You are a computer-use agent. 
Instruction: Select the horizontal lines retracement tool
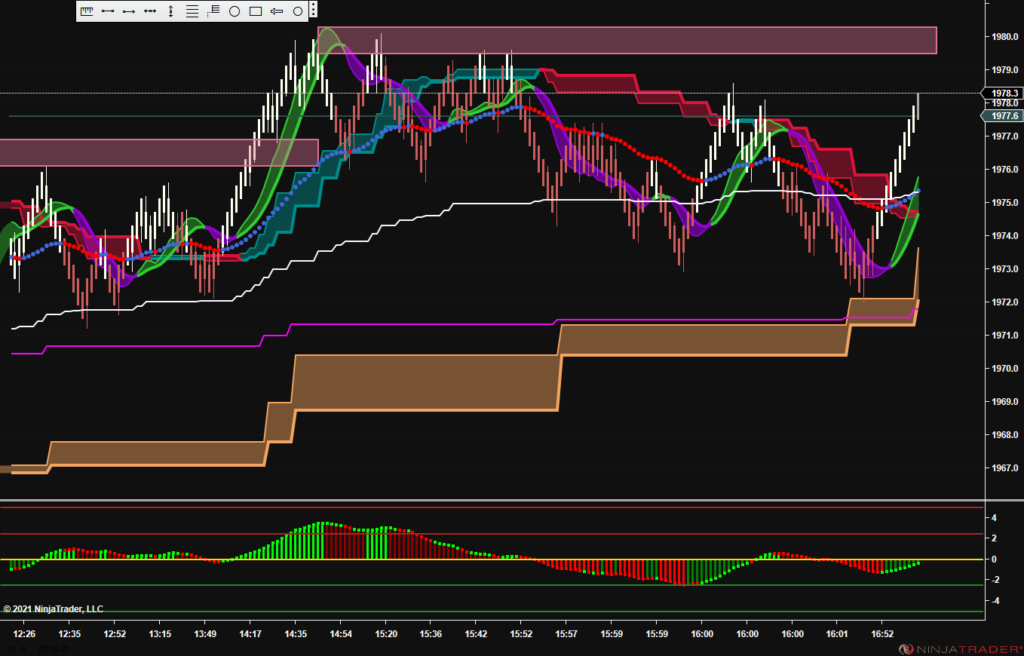click(192, 11)
